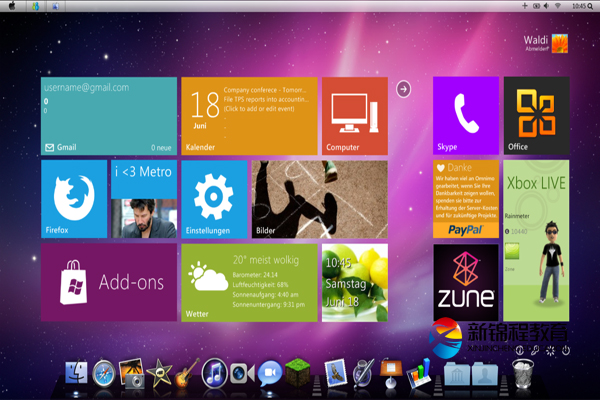Screen dimensions: 600x400
Task: Launch Safari from the dock
Action: point(103,373)
